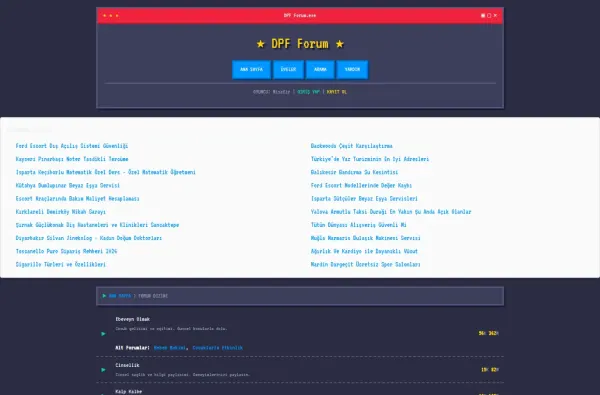This screenshot has height=395, width=600.
Task: Open Ağırlık Ve Kardiyo ile Dayanıklı Vücut
Action: coord(364,251)
